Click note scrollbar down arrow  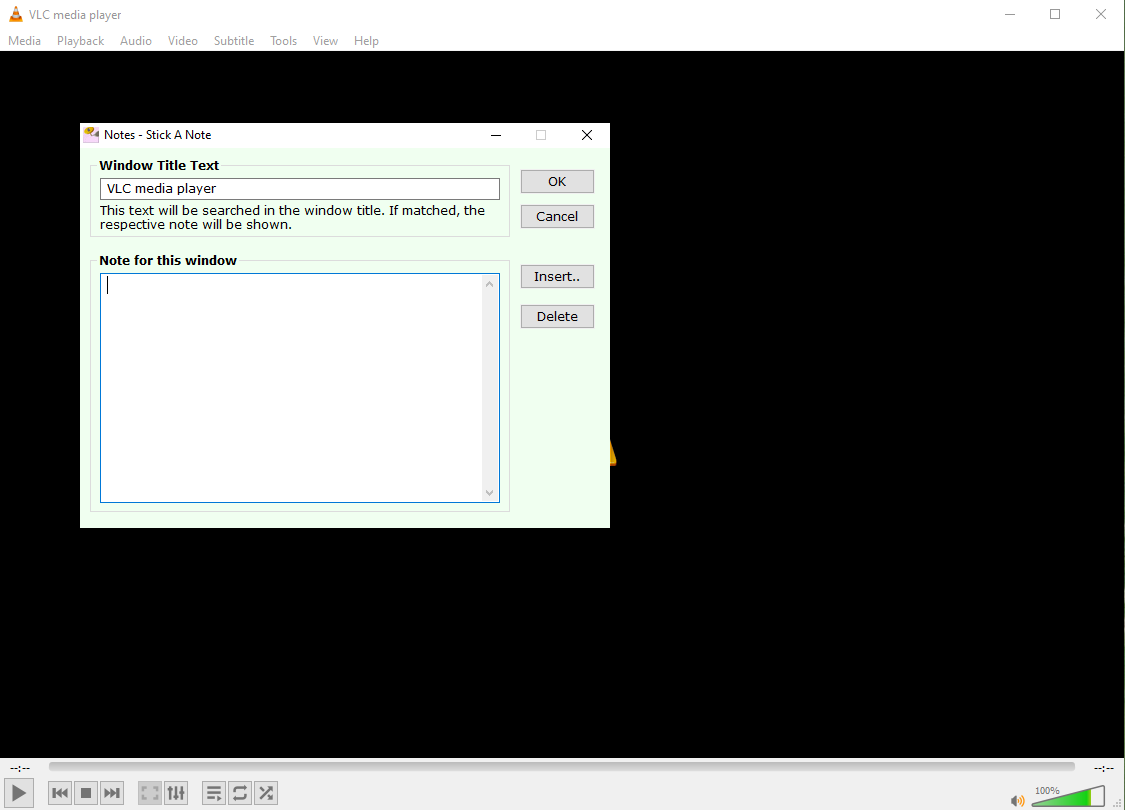click(489, 492)
